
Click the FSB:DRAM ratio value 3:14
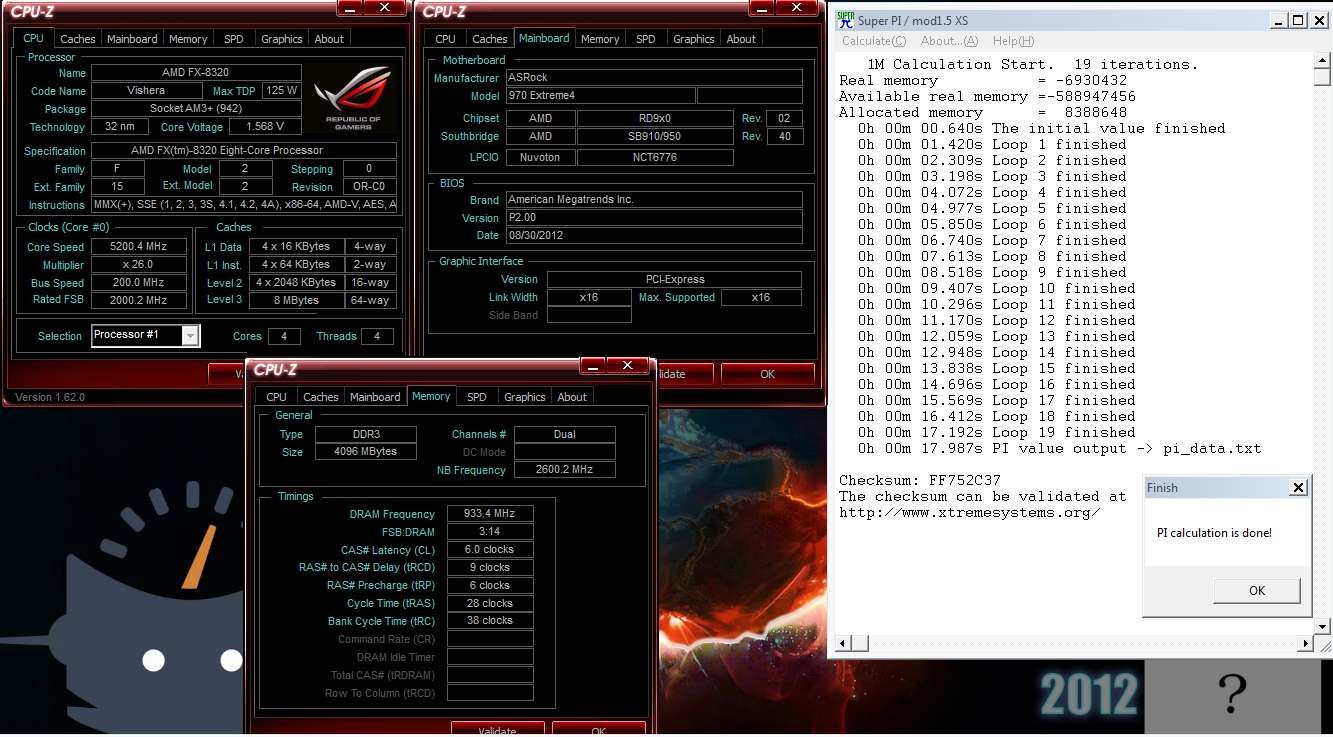(489, 532)
